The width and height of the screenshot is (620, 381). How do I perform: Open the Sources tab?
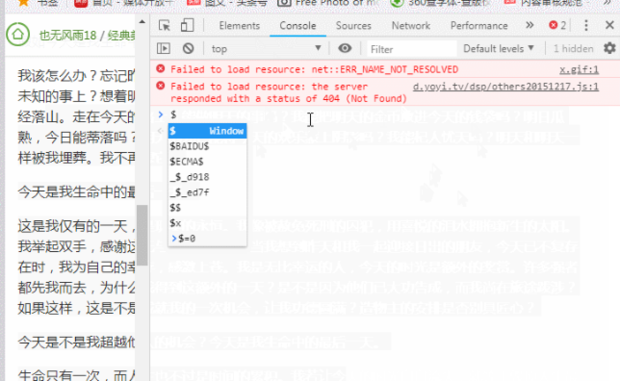(353, 26)
